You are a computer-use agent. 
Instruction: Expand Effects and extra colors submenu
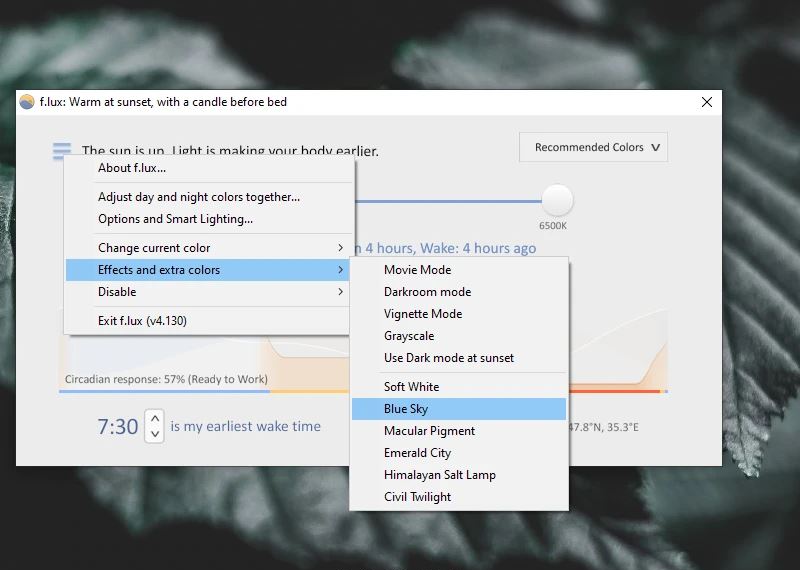tap(208, 270)
